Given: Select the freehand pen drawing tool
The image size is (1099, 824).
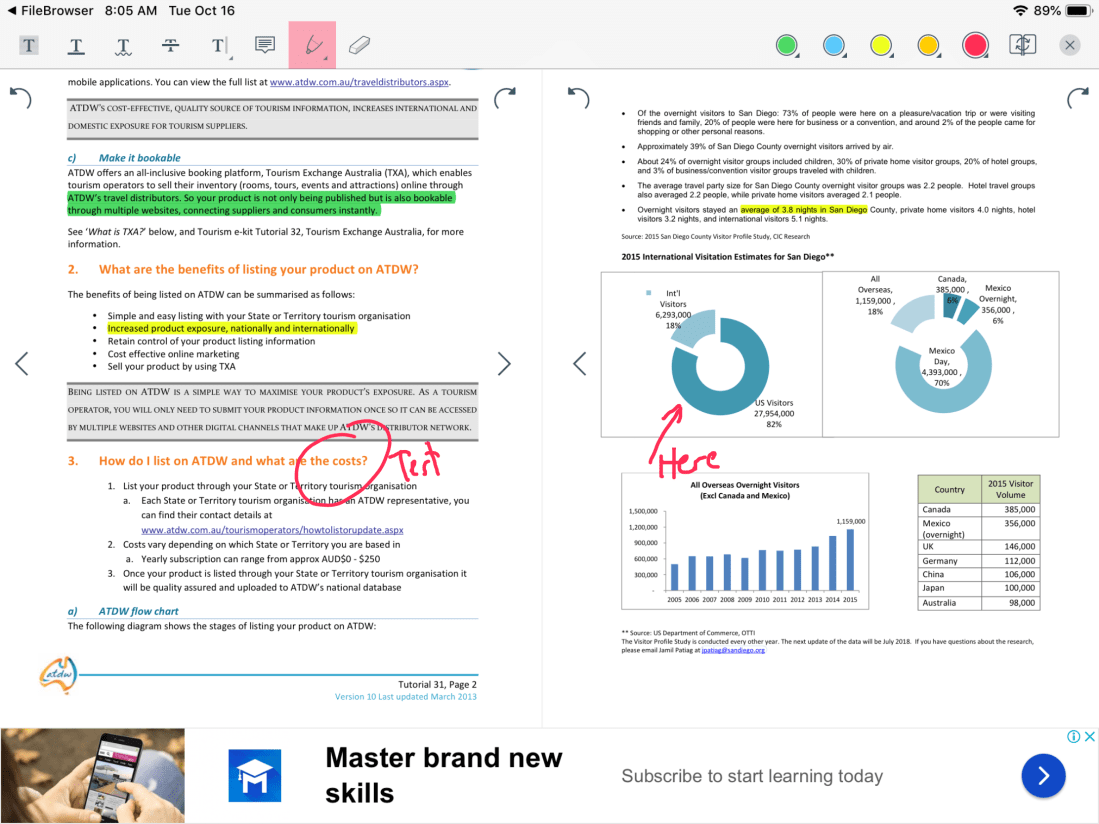Looking at the screenshot, I should (x=312, y=45).
